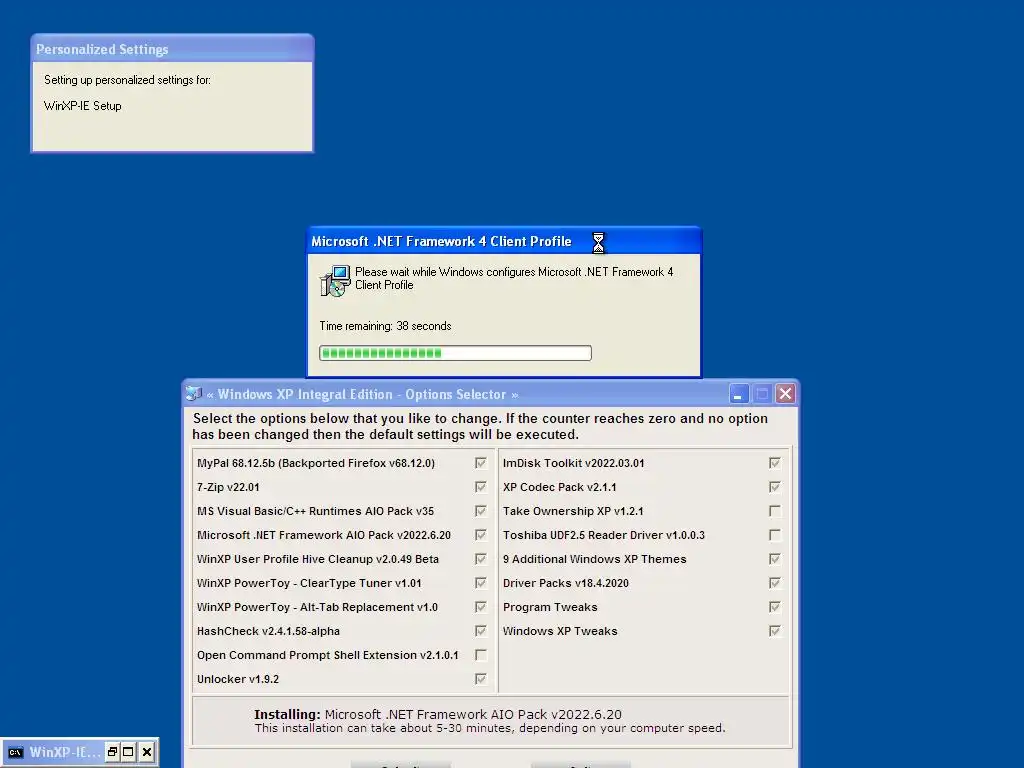The width and height of the screenshot is (1024, 768).
Task: Click the .NET Framework installer package icon
Action: (335, 281)
